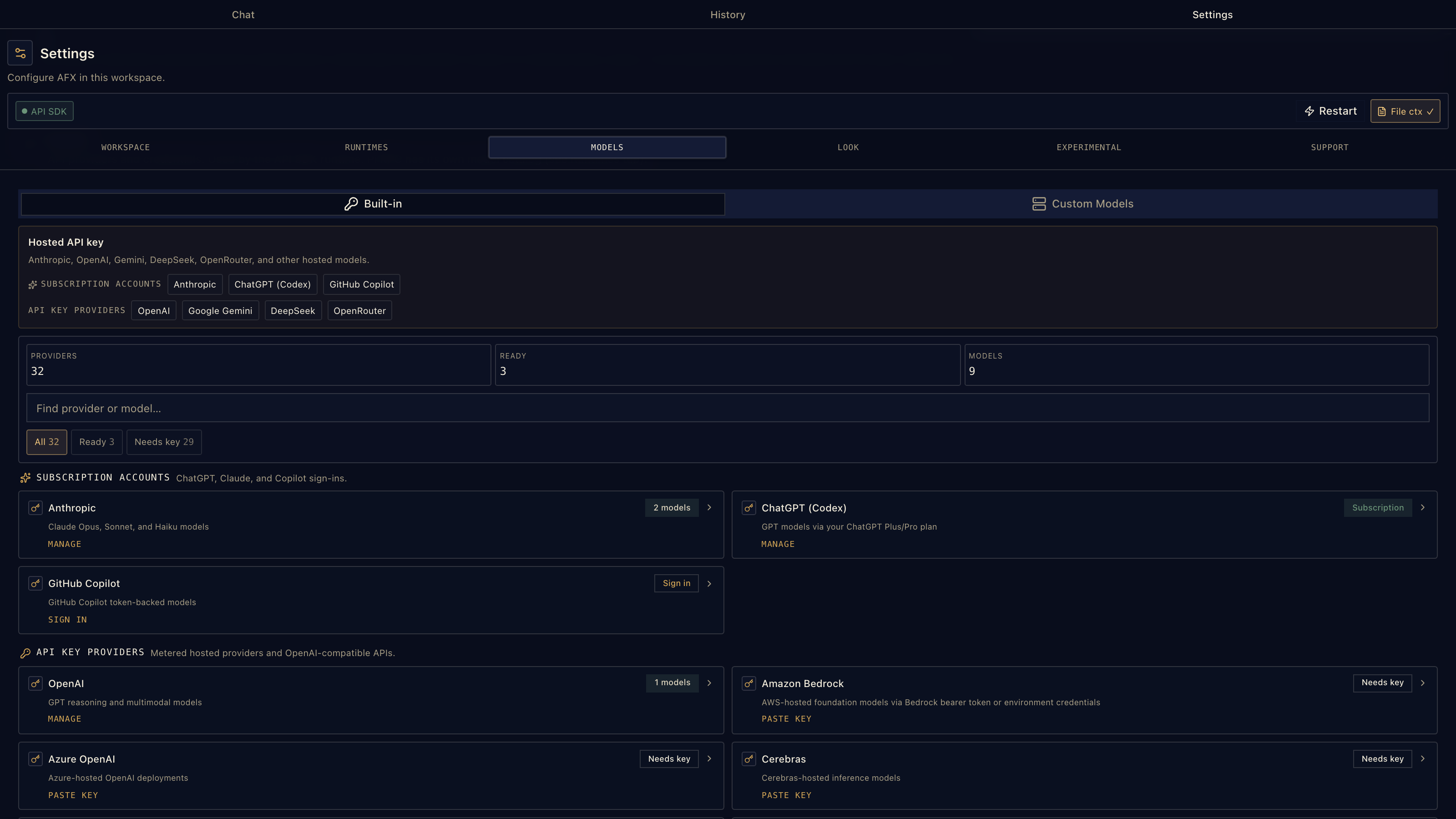Open the EXPERIMENTAL settings tab

[x=1089, y=147]
